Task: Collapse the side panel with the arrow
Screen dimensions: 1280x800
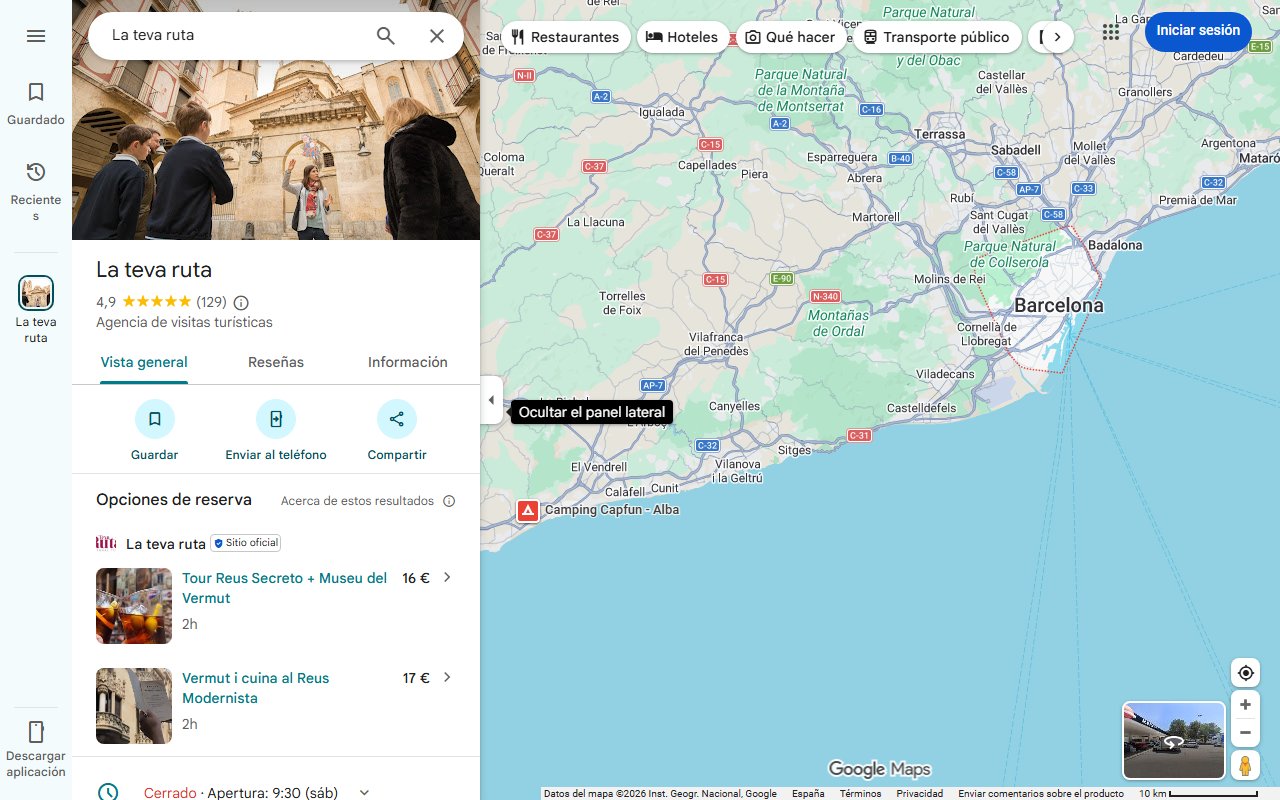Action: 491,399
